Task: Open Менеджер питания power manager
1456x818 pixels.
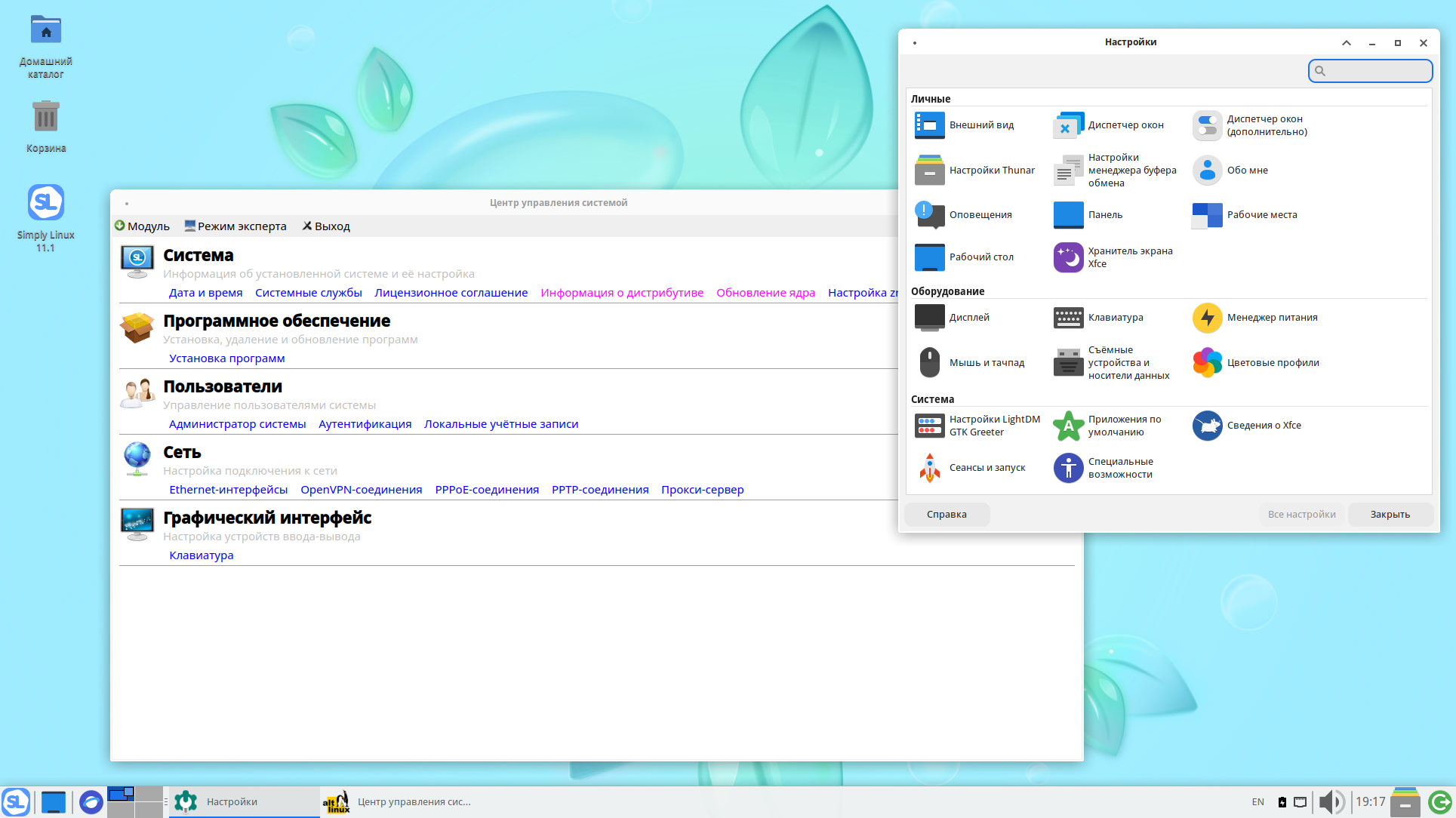Action: 1256,318
